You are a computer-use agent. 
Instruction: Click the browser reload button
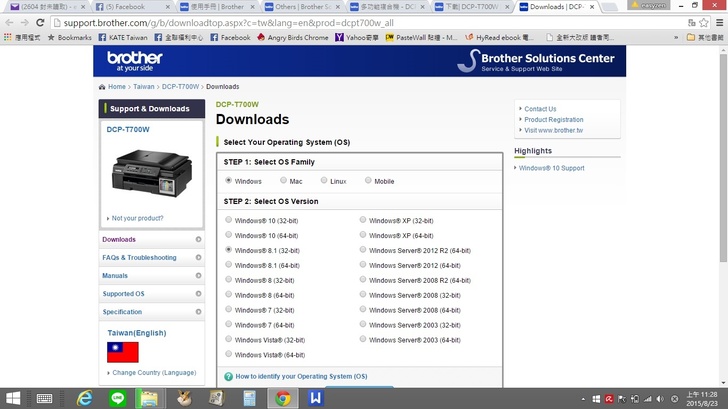click(x=40, y=22)
